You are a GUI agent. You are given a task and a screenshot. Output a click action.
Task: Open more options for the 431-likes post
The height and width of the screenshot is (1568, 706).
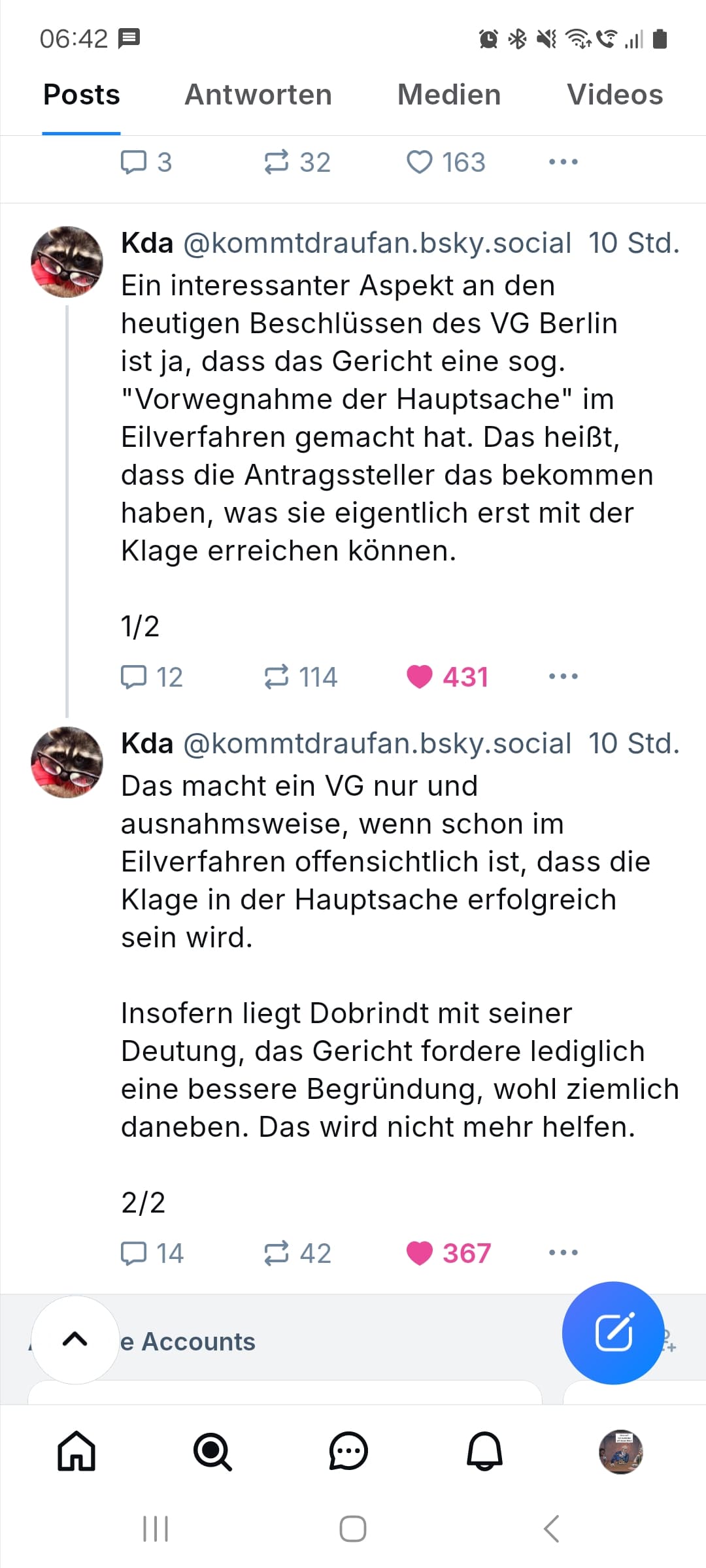click(x=563, y=676)
